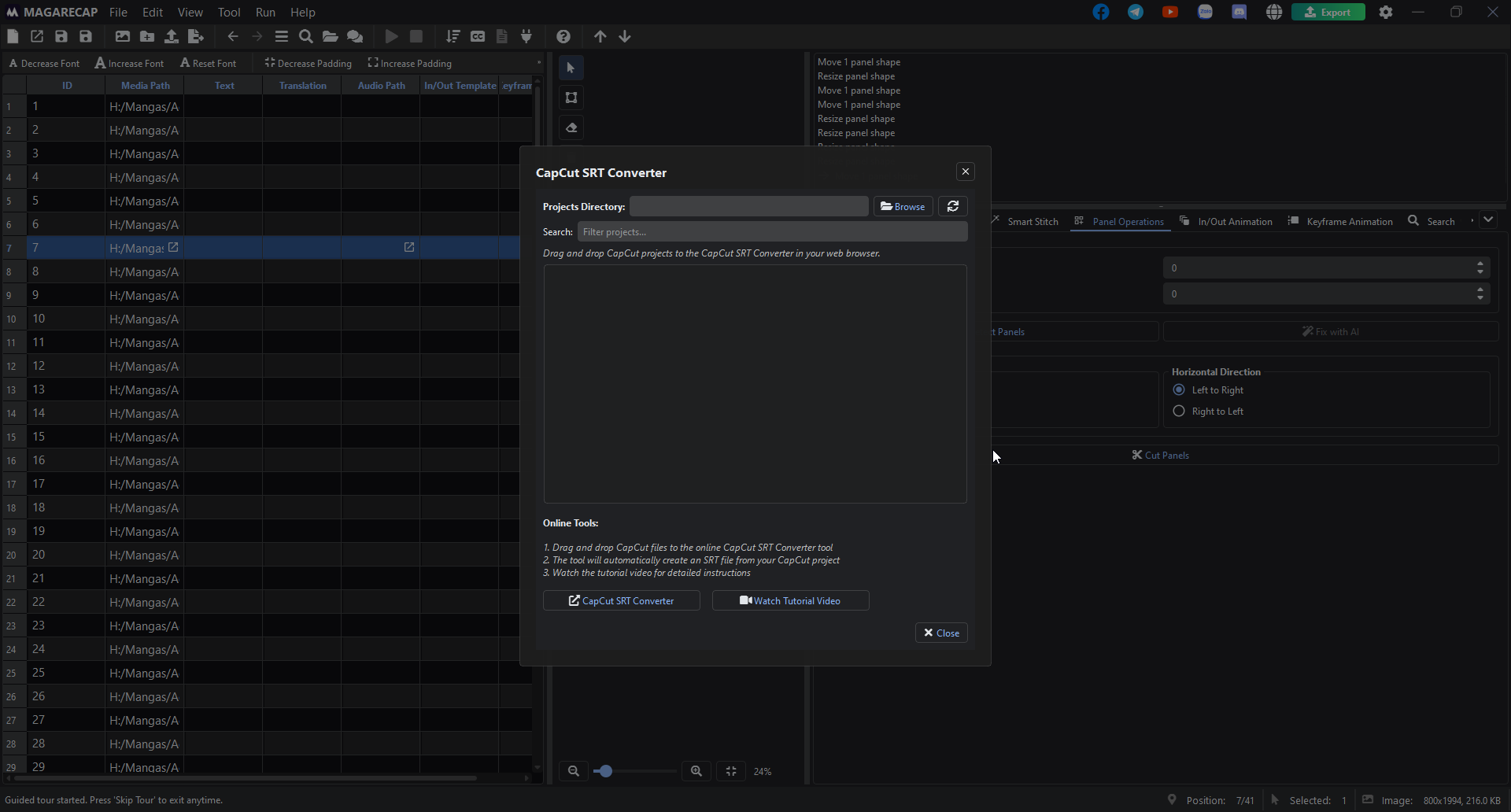The width and height of the screenshot is (1511, 812).
Task: Click the globe language icon
Action: coord(1274,12)
